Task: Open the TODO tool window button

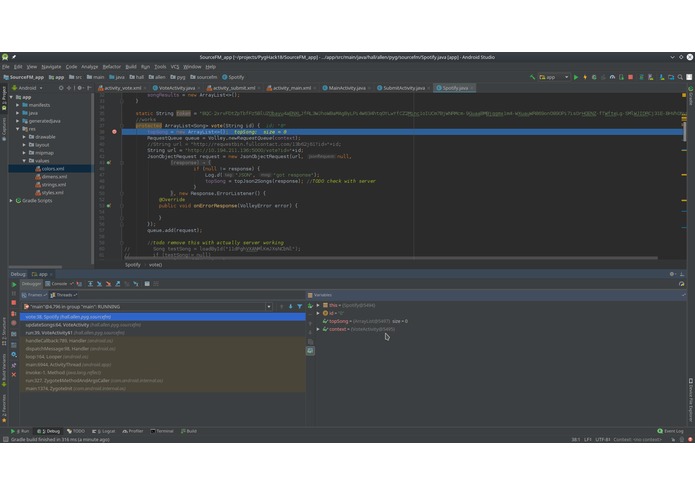Action: click(x=76, y=431)
